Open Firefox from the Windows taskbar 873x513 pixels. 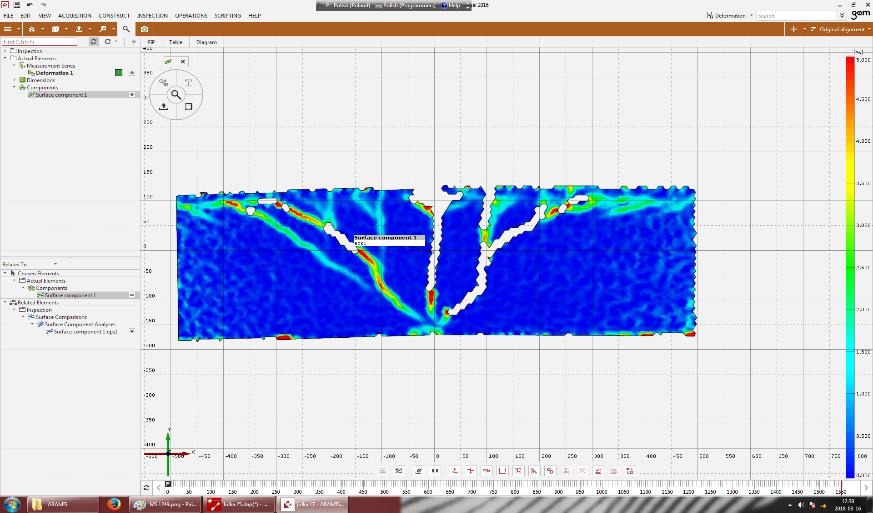point(113,504)
